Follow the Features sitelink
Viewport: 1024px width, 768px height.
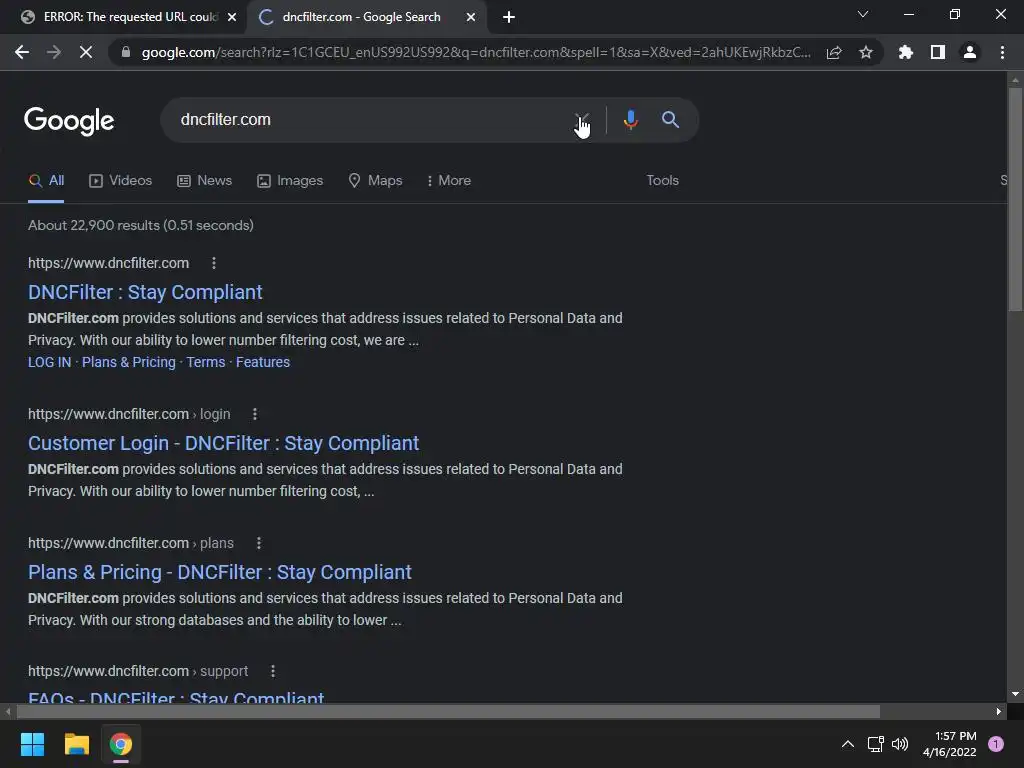(263, 362)
